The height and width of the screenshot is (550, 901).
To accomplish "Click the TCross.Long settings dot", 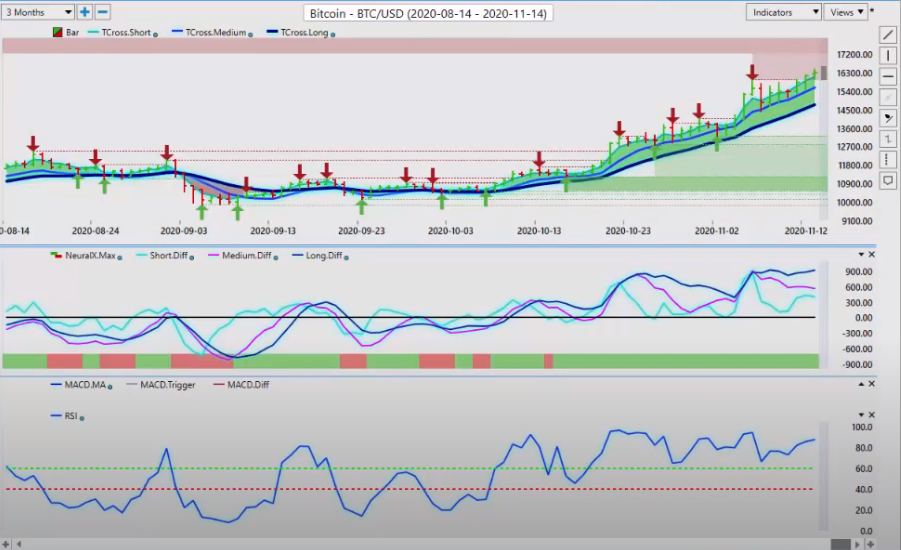I will click(333, 34).
